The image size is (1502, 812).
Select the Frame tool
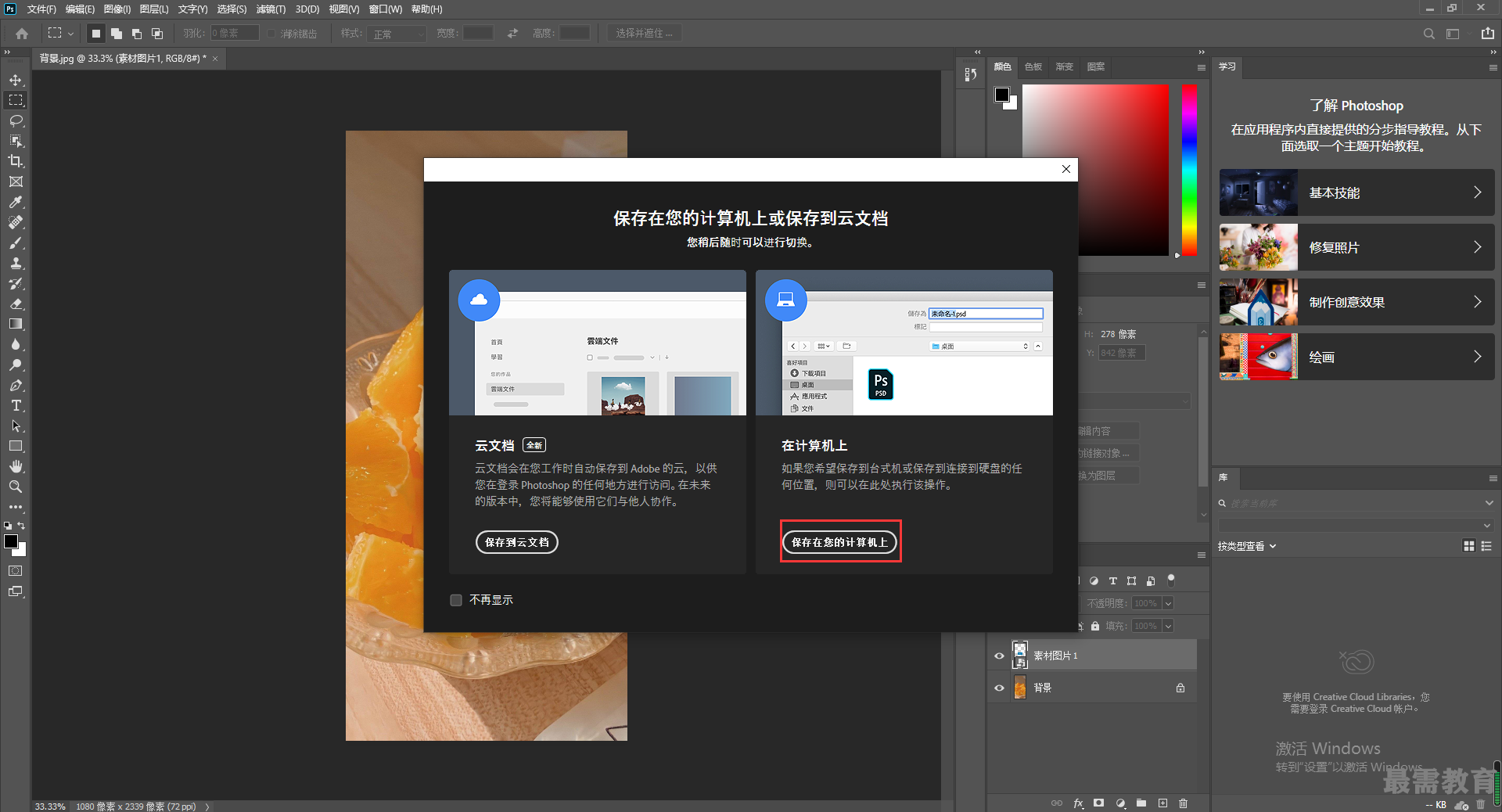(x=16, y=181)
